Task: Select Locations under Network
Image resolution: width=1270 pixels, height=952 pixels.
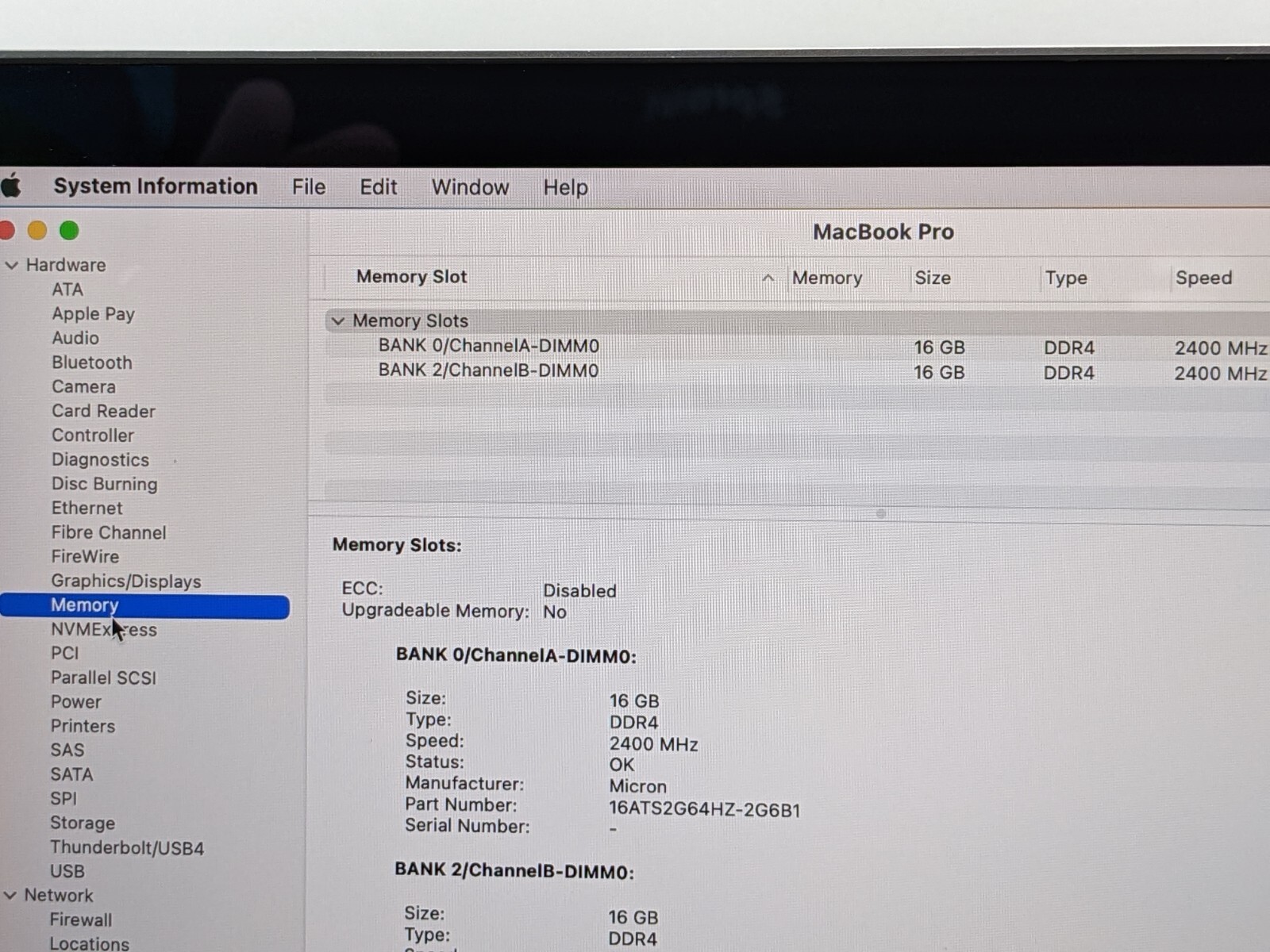Action: (x=89, y=943)
